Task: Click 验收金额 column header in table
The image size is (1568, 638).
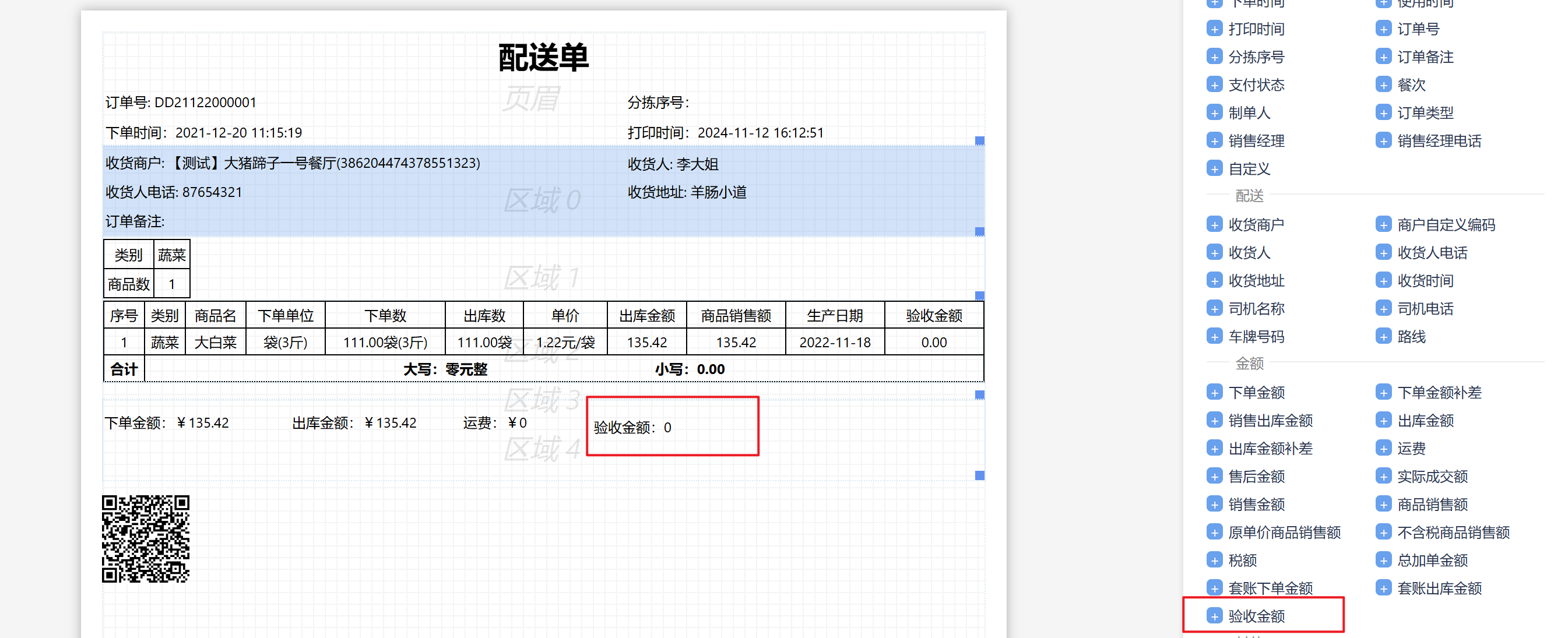Action: pyautogui.click(x=934, y=315)
